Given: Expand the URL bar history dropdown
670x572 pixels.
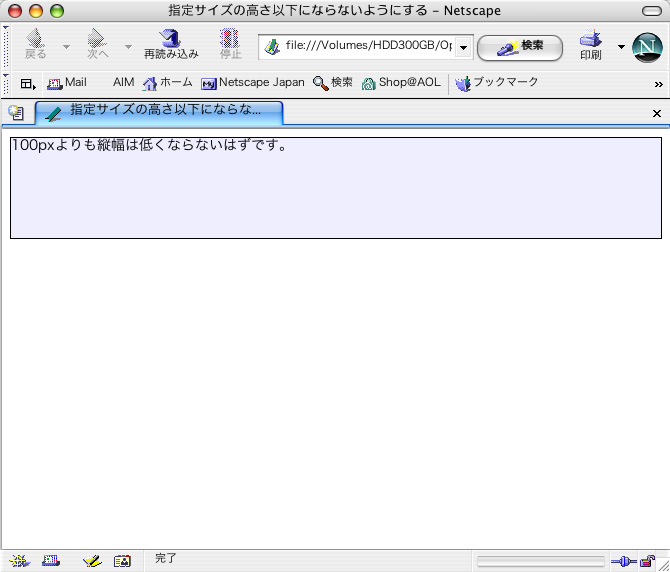Looking at the screenshot, I should coord(463,47).
